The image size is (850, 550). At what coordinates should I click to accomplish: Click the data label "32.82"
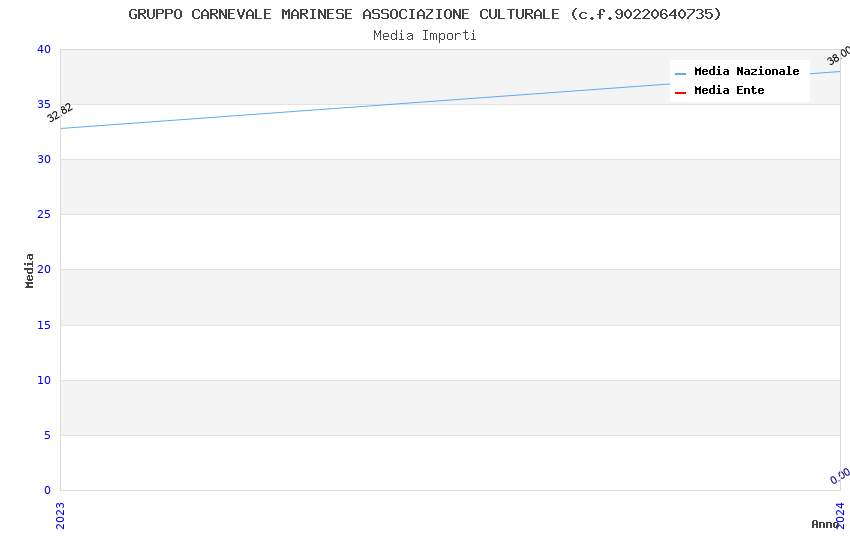[60, 113]
